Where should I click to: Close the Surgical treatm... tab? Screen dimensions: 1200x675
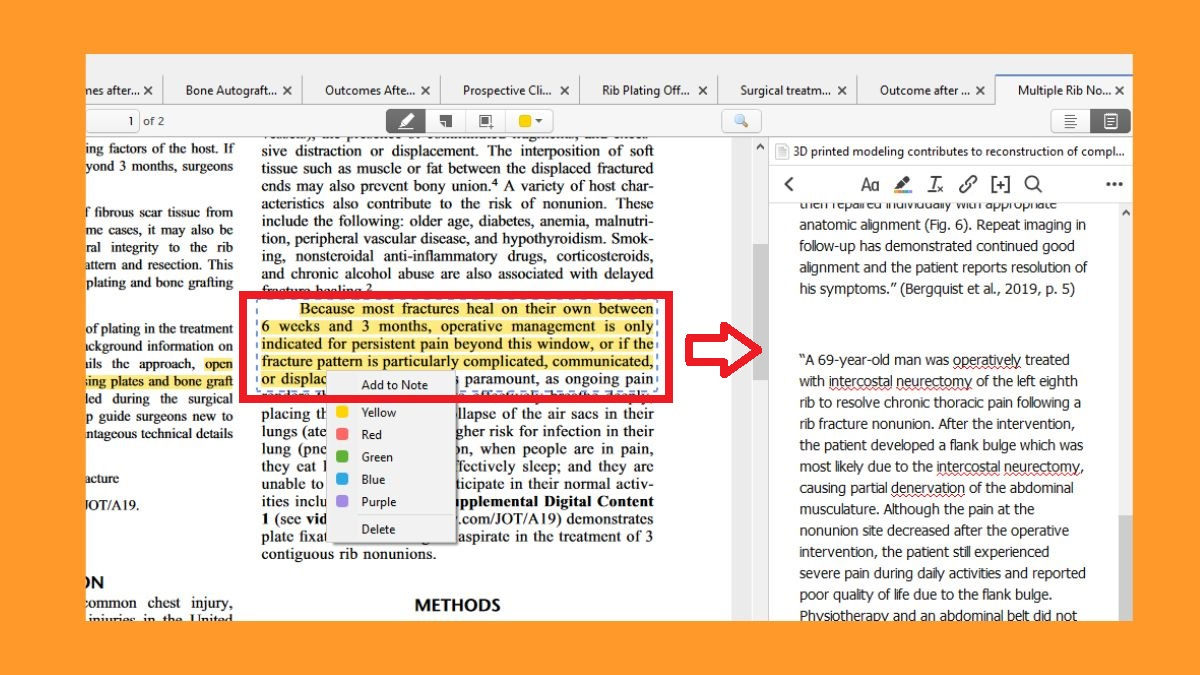[842, 90]
